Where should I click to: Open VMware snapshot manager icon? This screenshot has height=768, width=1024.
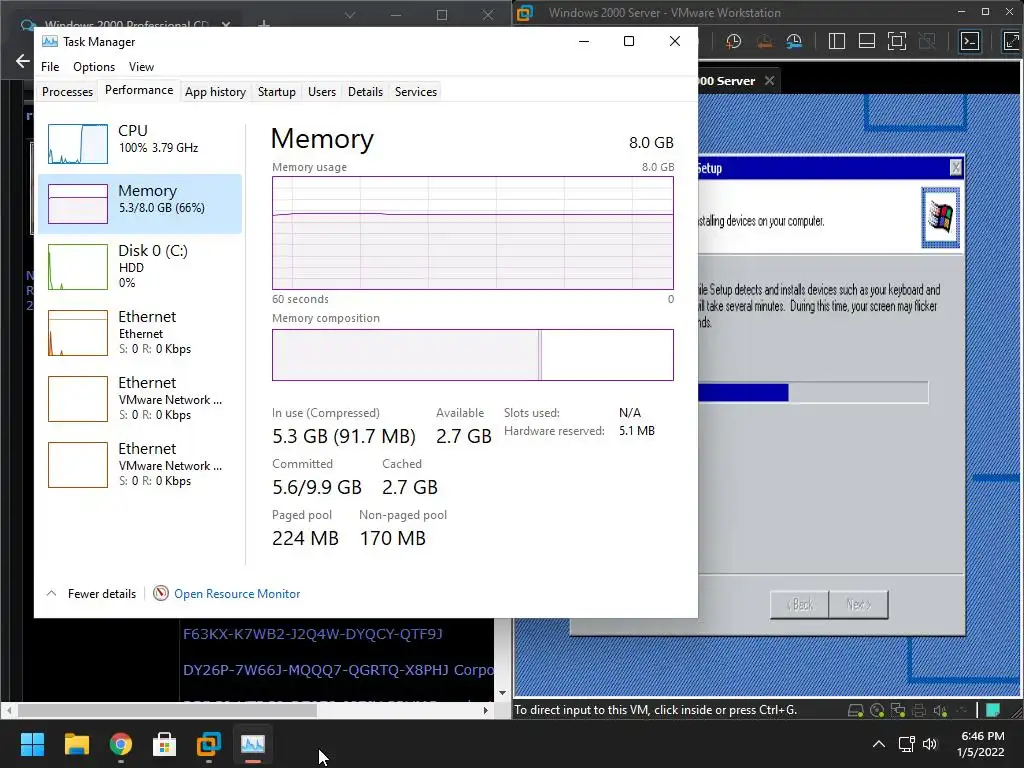(794, 42)
